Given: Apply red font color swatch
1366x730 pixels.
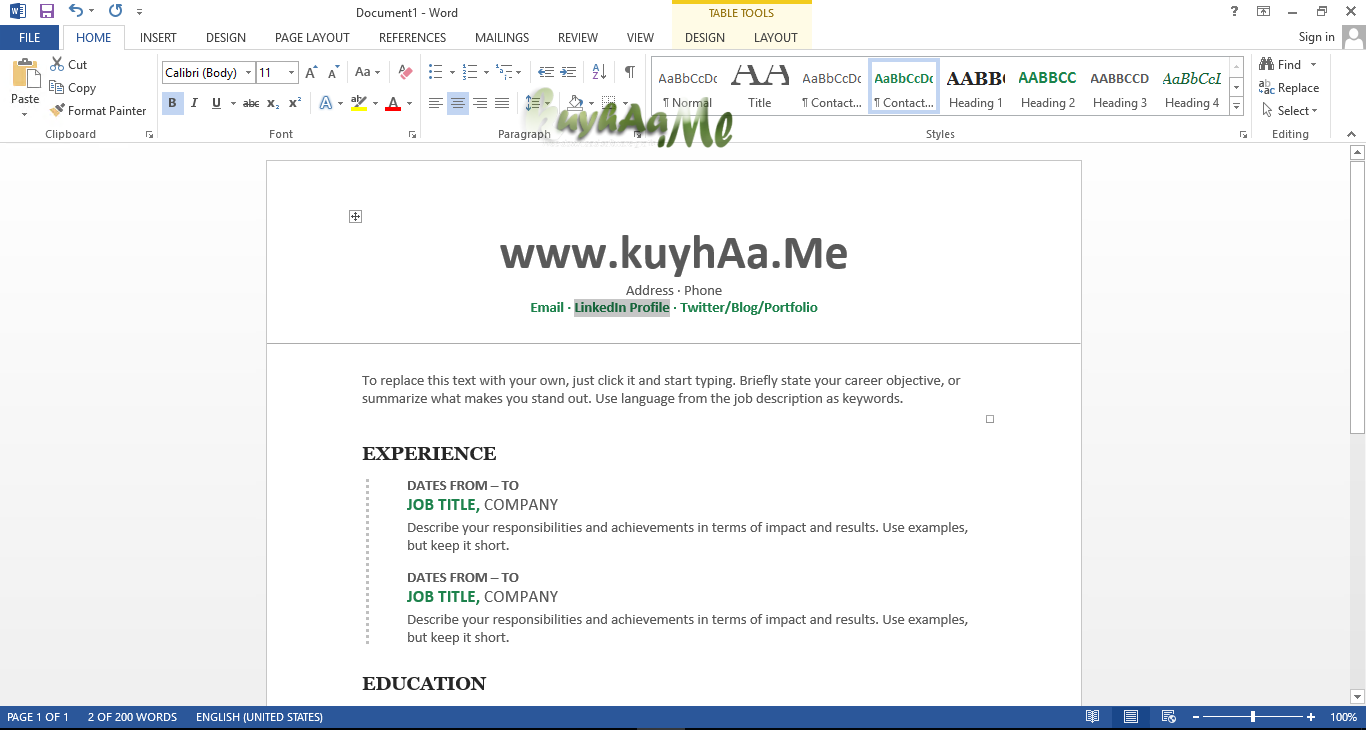Looking at the screenshot, I should 393,103.
